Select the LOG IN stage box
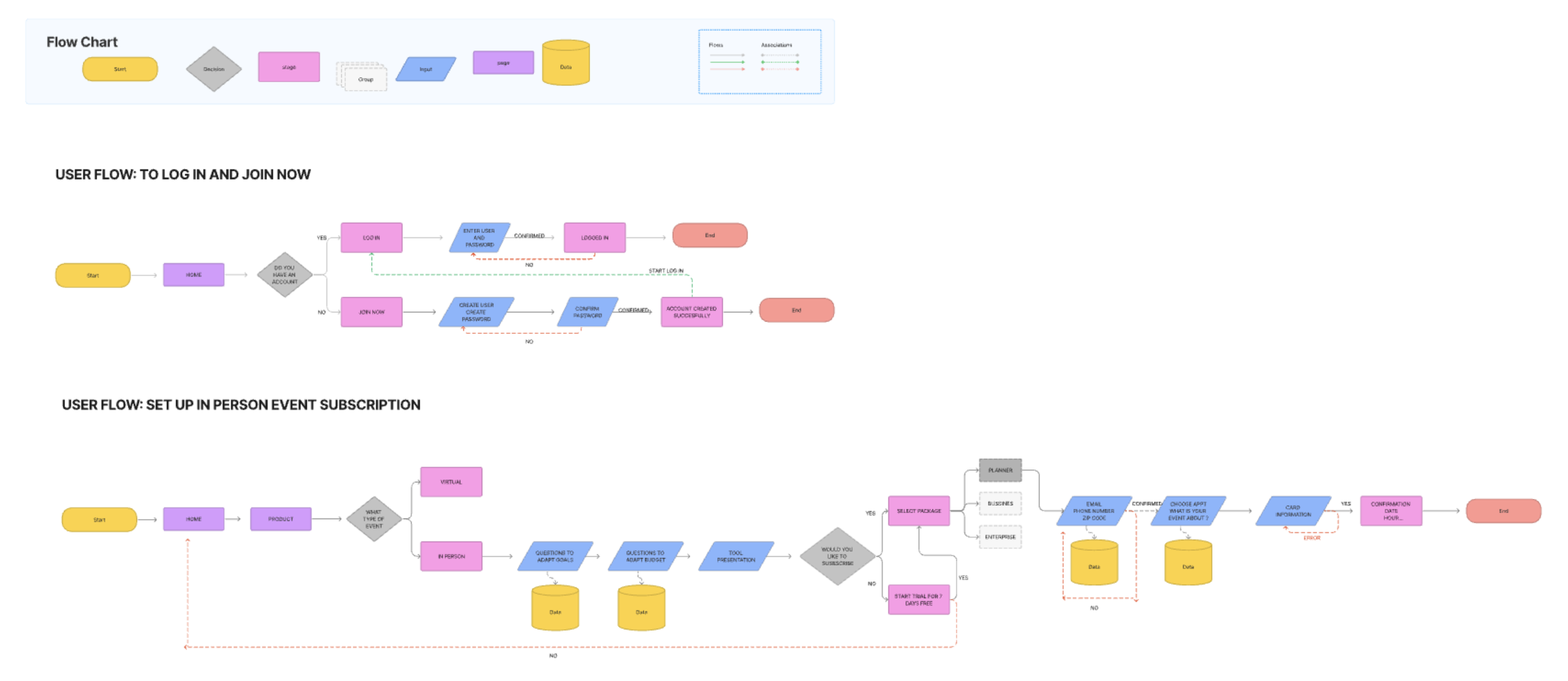1568x681 pixels. [371, 238]
